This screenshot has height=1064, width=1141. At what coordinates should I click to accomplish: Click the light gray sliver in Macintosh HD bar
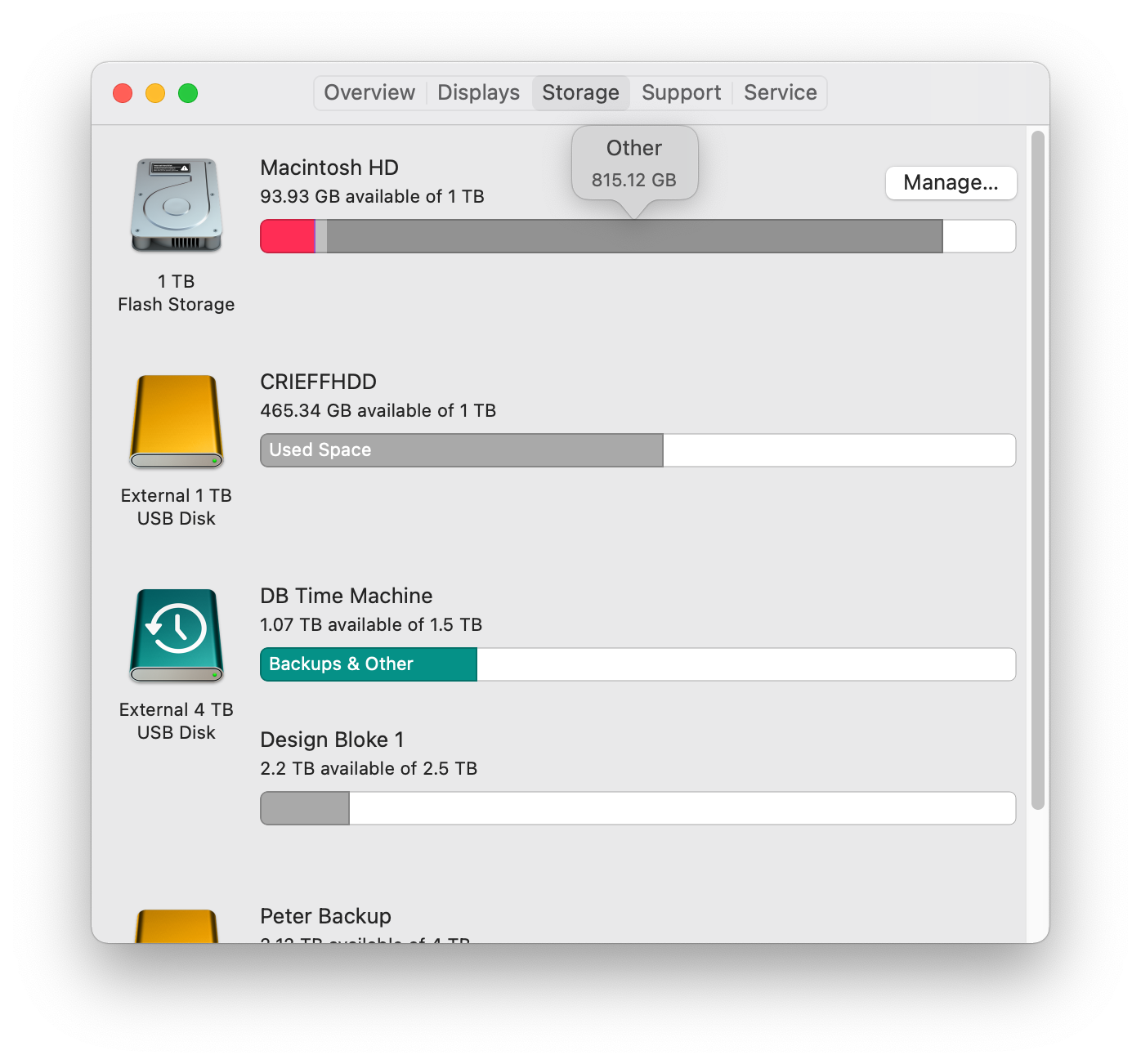(321, 236)
